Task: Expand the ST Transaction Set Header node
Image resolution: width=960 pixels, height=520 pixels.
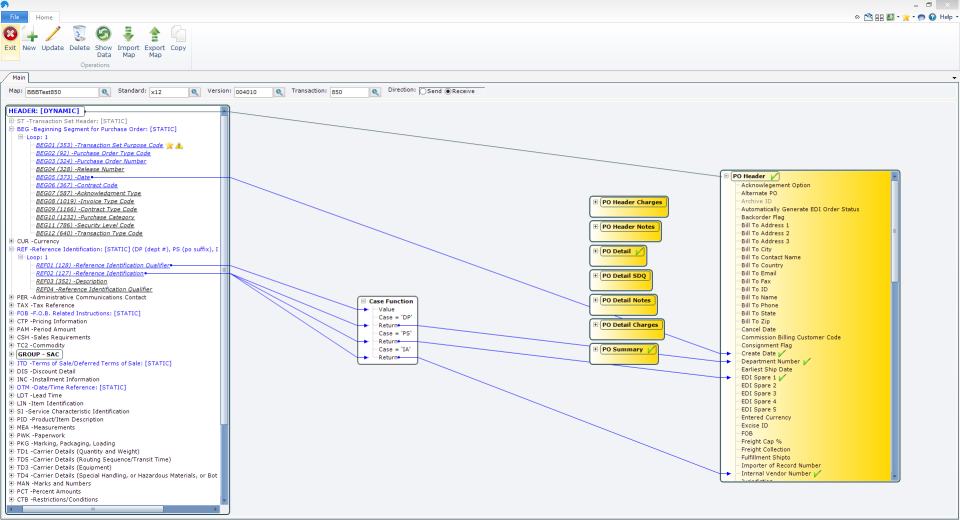Action: [x=12, y=121]
